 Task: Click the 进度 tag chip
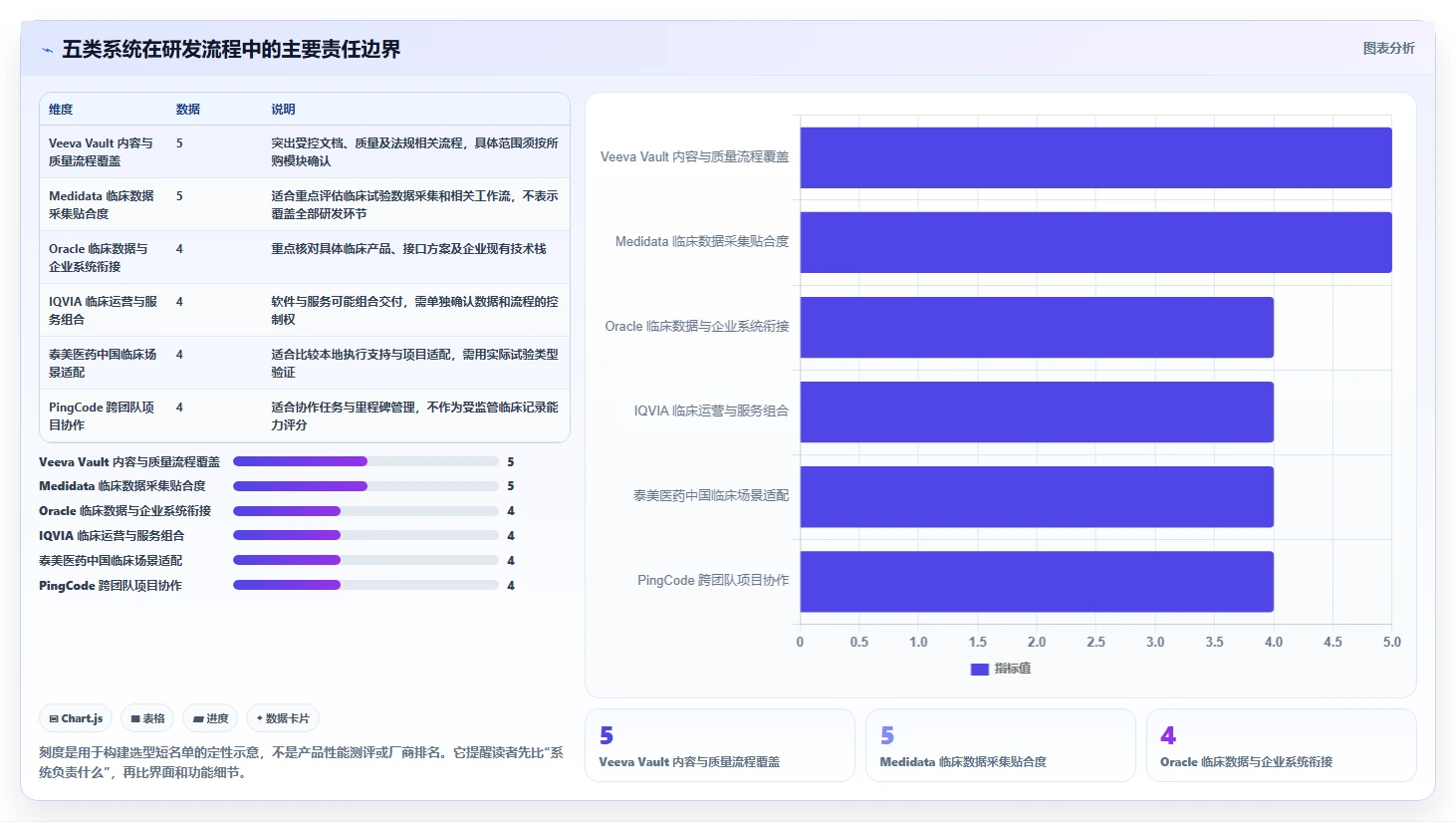click(210, 718)
